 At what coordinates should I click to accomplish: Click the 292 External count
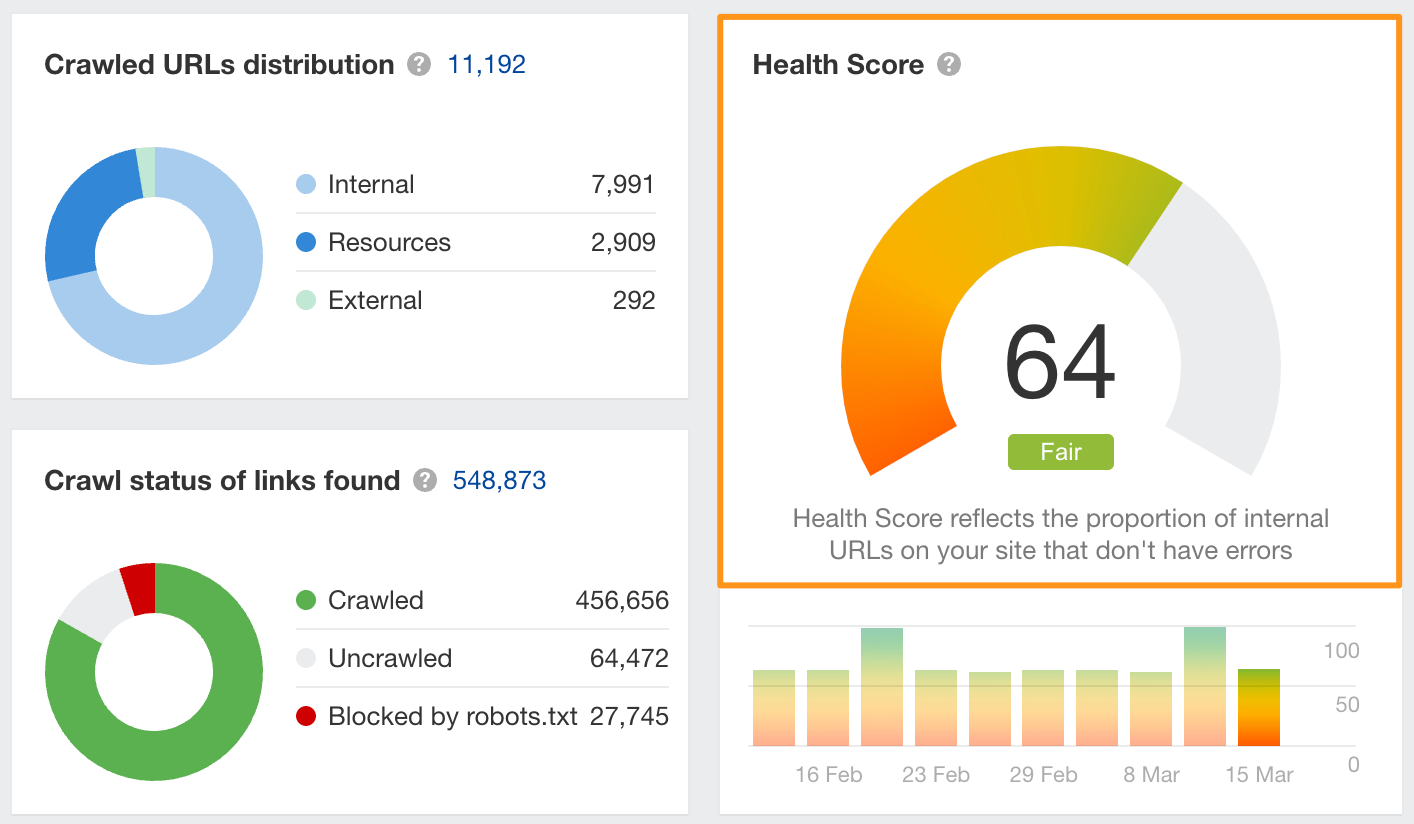[x=634, y=301]
